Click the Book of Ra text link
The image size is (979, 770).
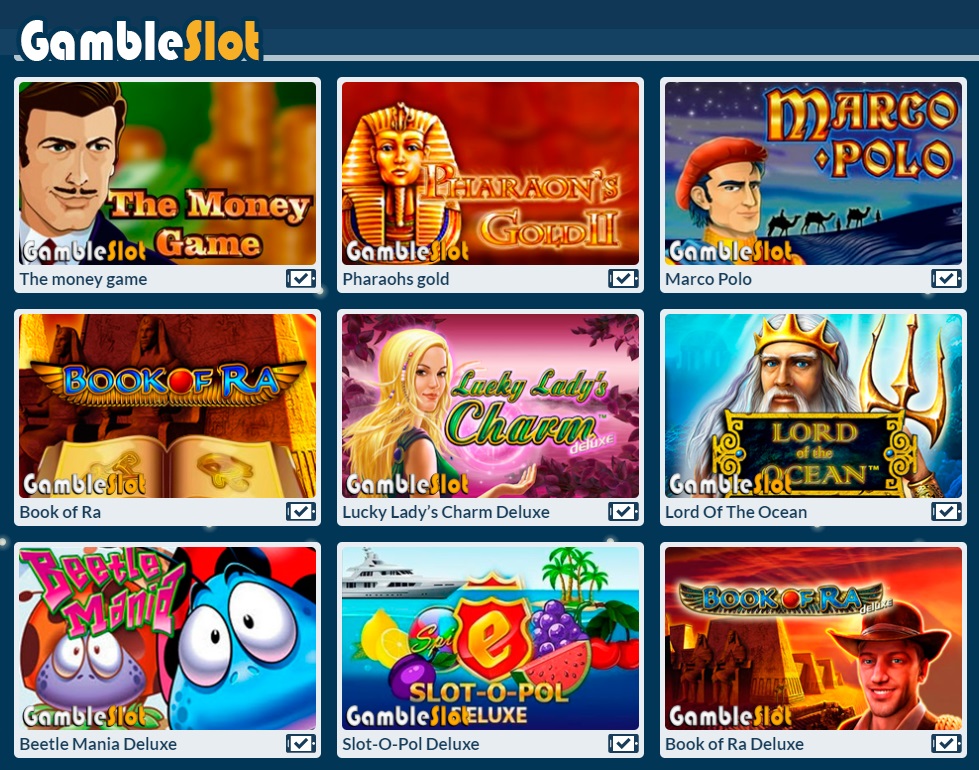(x=60, y=512)
